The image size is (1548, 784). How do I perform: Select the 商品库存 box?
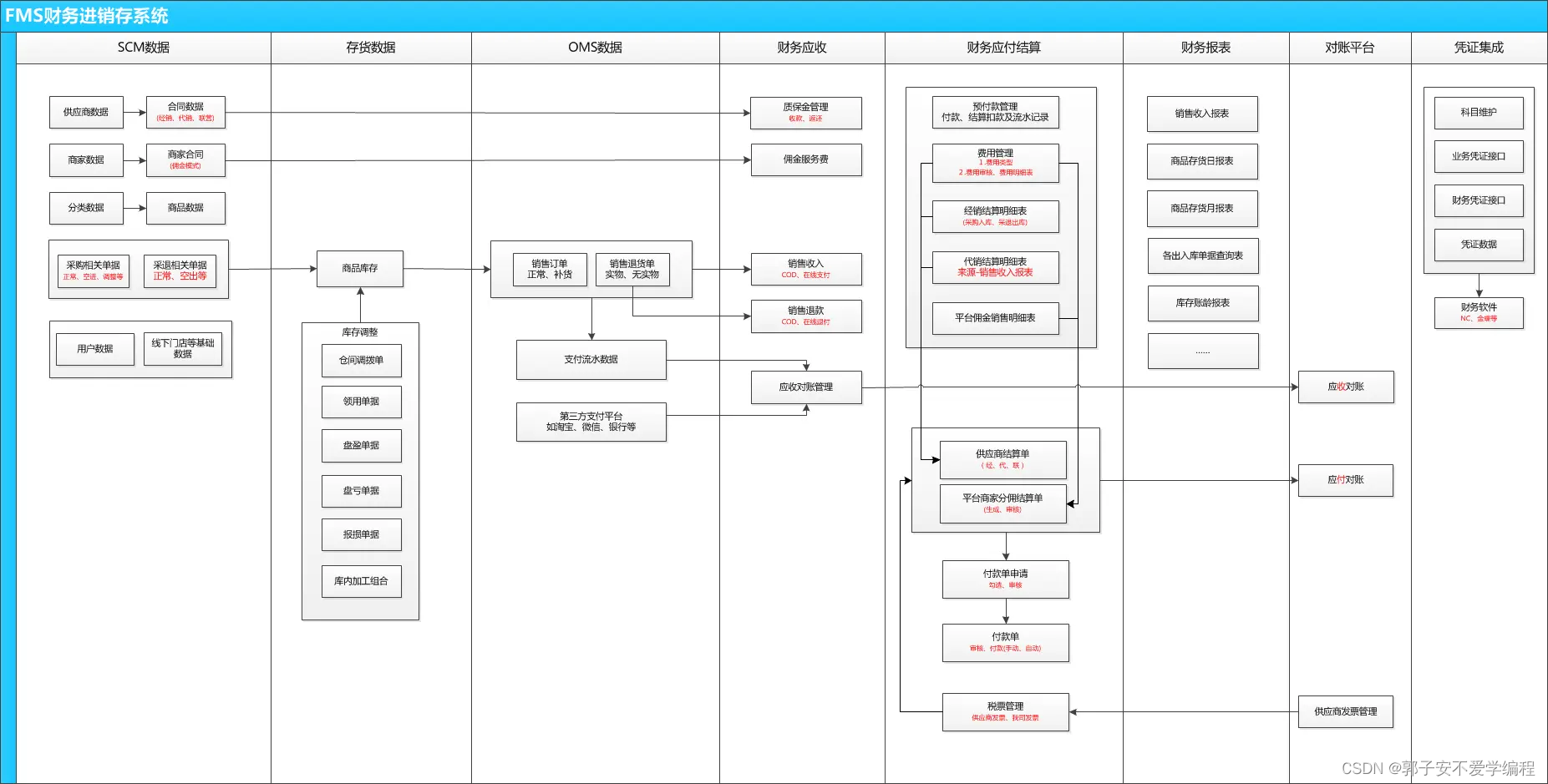pos(360,269)
